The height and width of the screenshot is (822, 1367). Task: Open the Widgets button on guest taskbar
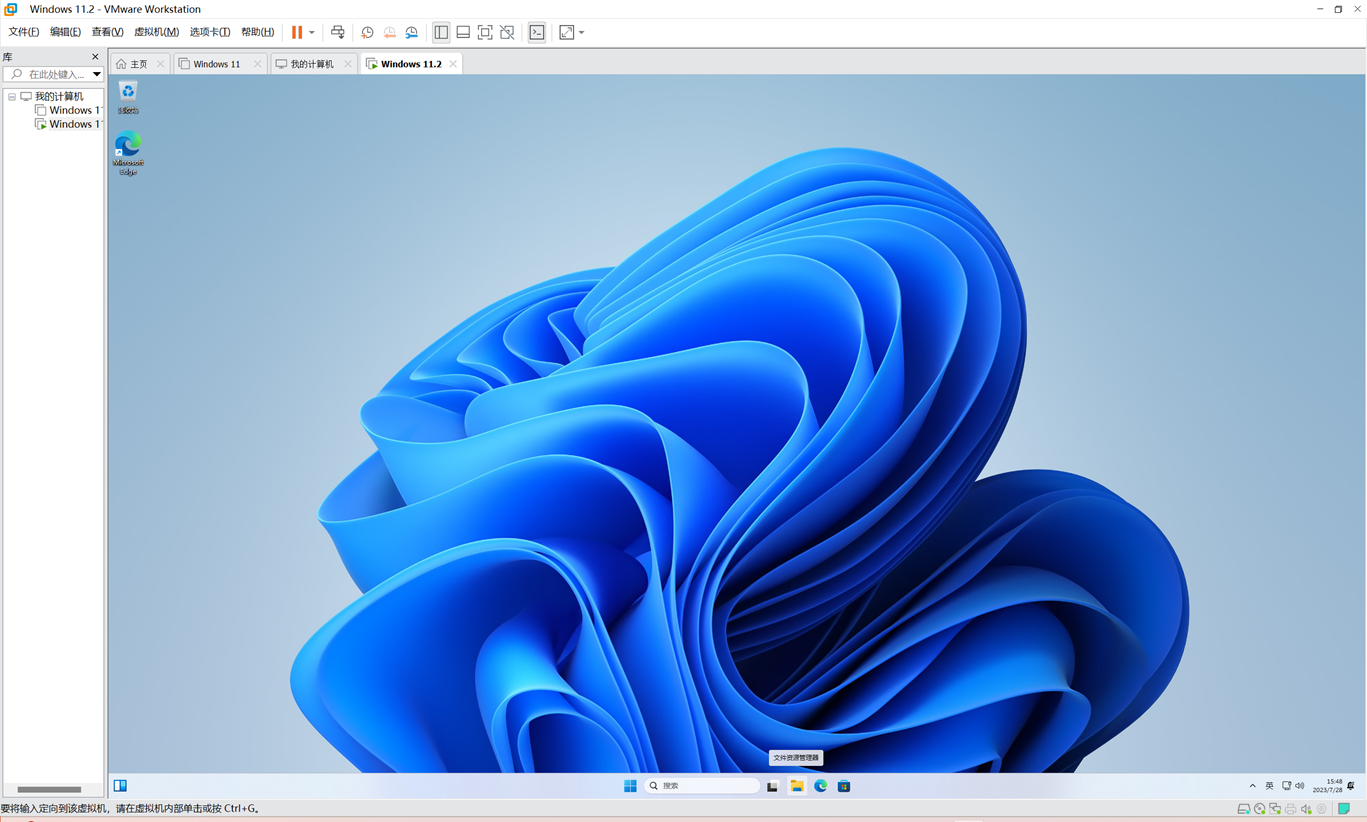[120, 786]
